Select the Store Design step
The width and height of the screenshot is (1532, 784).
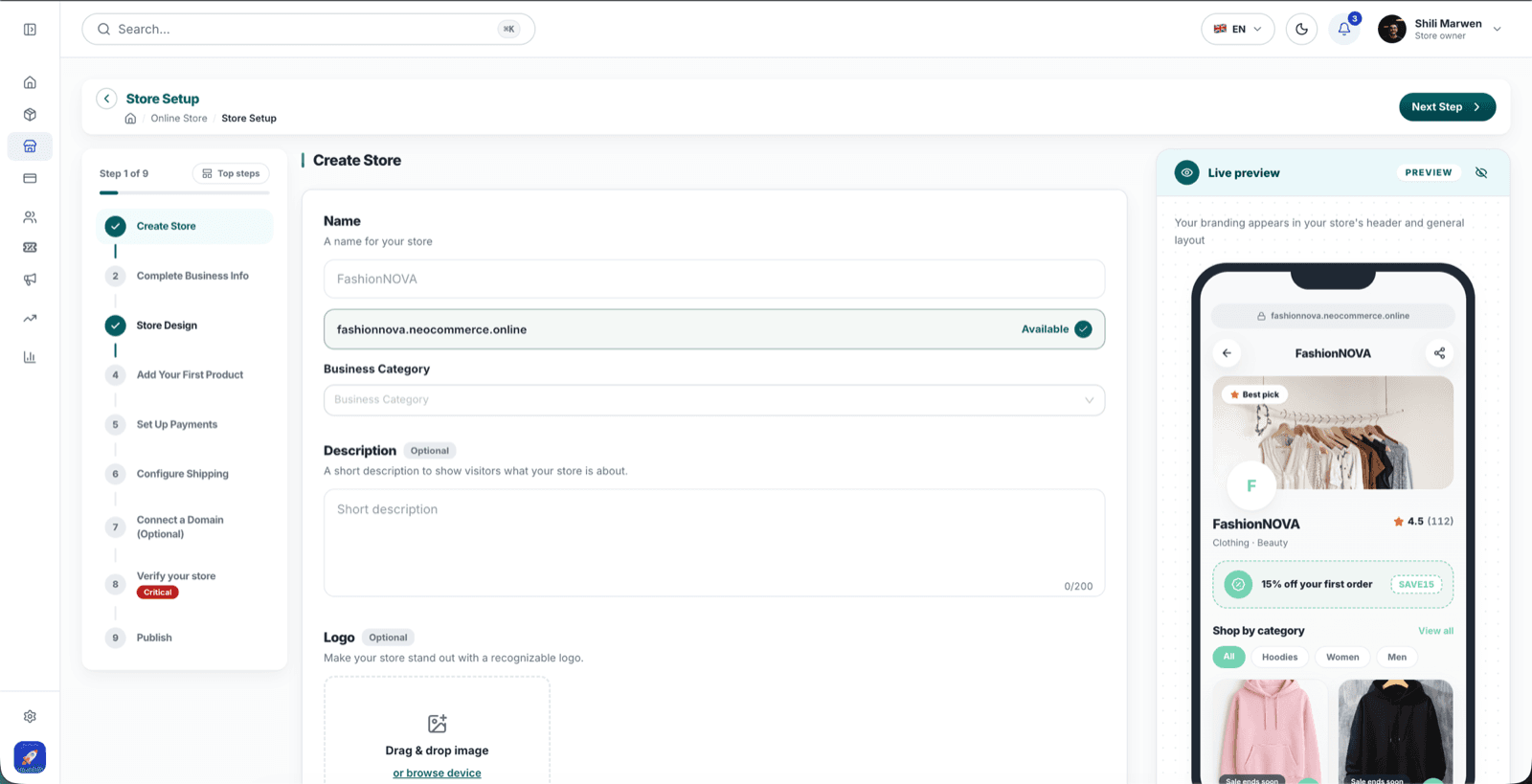[x=185, y=325]
